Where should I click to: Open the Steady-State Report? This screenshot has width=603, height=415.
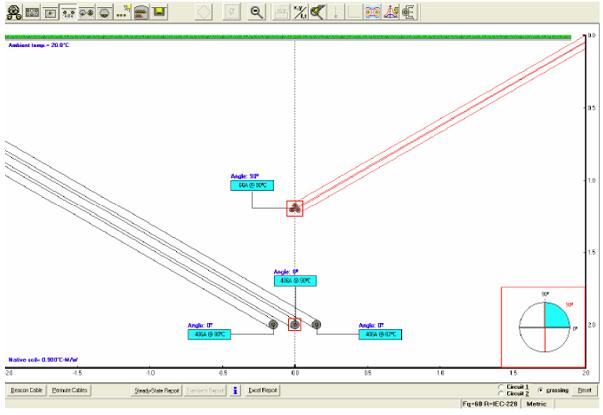click(155, 390)
